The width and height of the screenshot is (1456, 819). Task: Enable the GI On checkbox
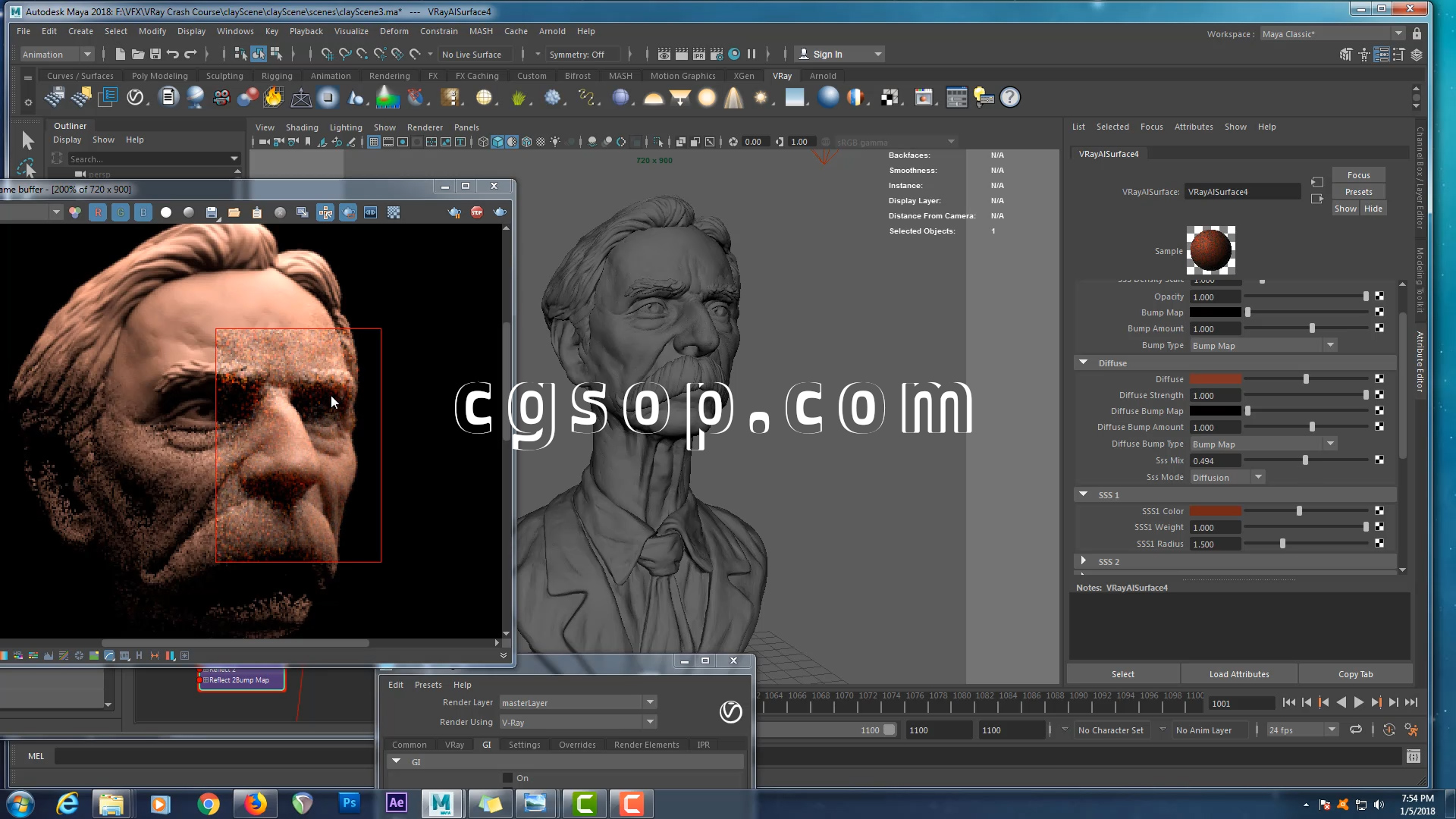coord(508,778)
